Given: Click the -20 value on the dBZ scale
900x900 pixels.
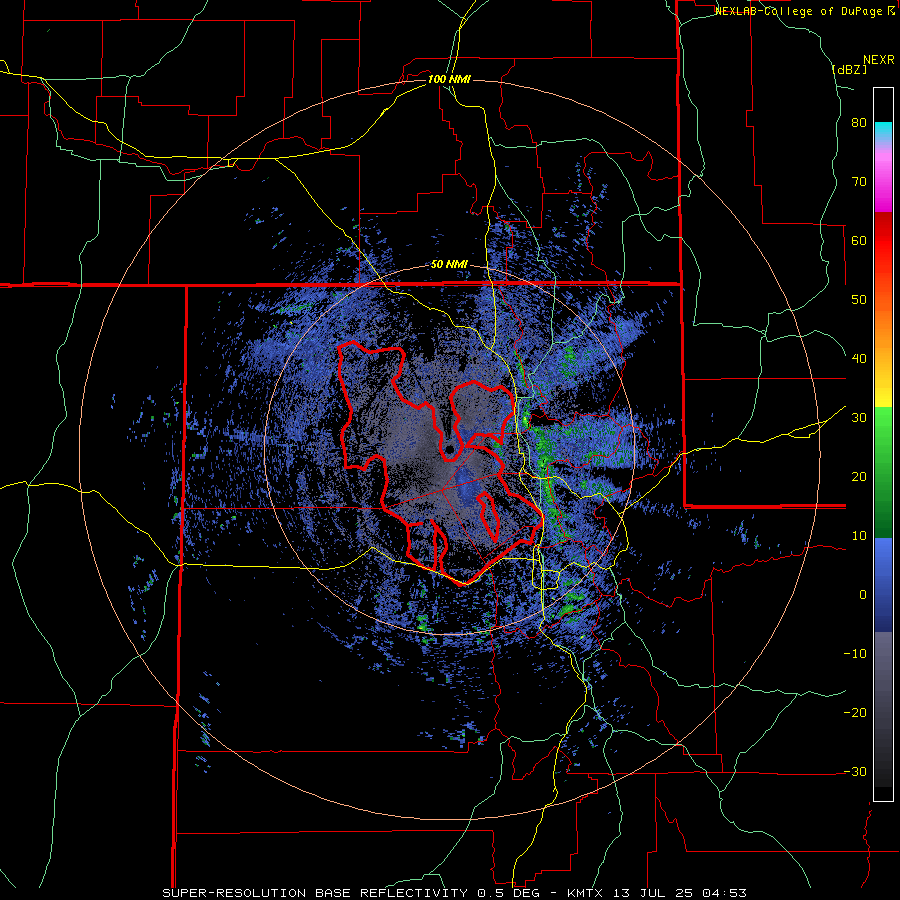Looking at the screenshot, I should (x=855, y=713).
